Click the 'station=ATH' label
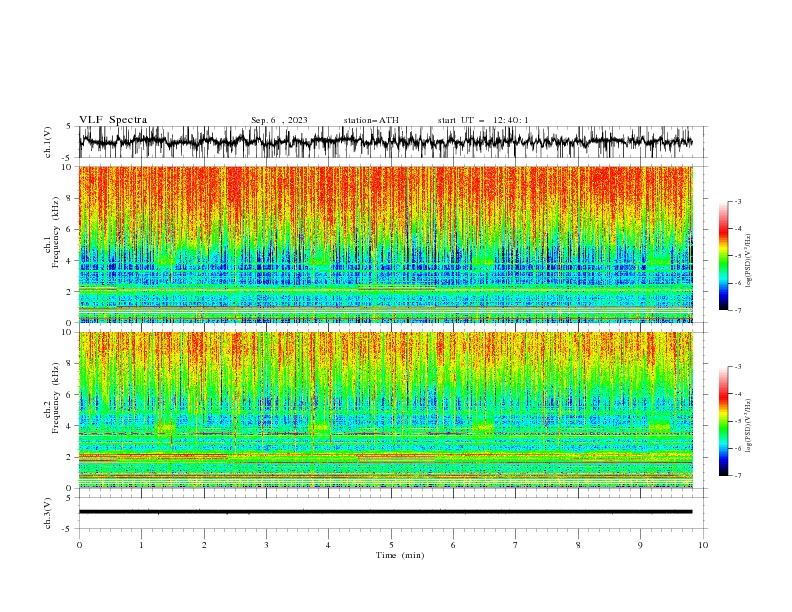Image resolution: width=792 pixels, height=612 pixels. 371,120
